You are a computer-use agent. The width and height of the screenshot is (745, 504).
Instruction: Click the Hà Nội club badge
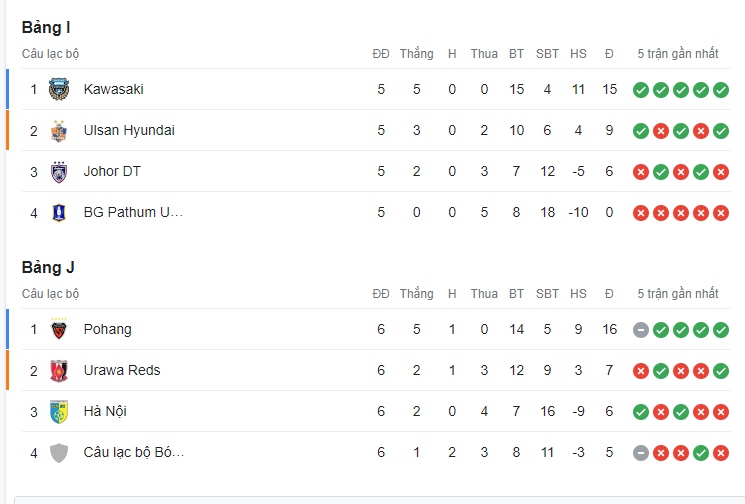(x=59, y=411)
